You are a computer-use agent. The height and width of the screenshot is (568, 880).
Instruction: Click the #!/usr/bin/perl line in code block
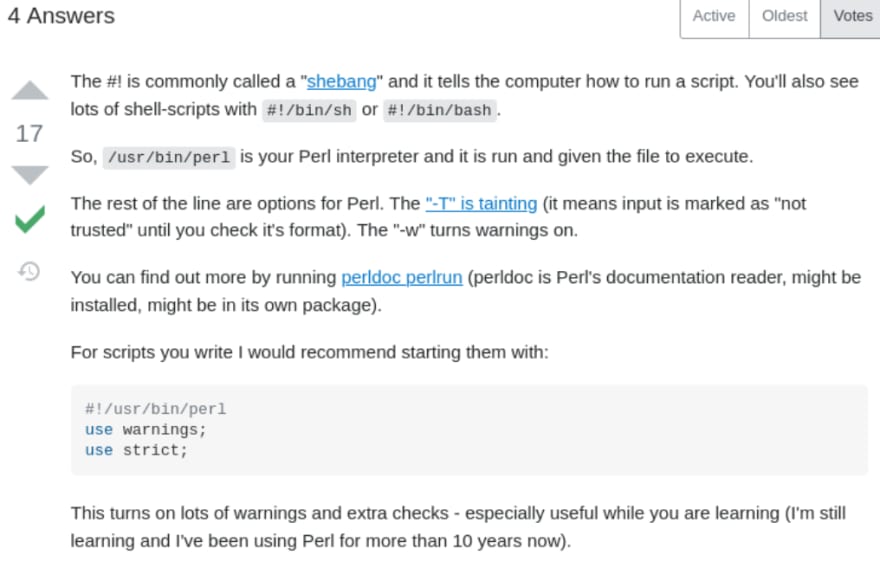tap(155, 409)
